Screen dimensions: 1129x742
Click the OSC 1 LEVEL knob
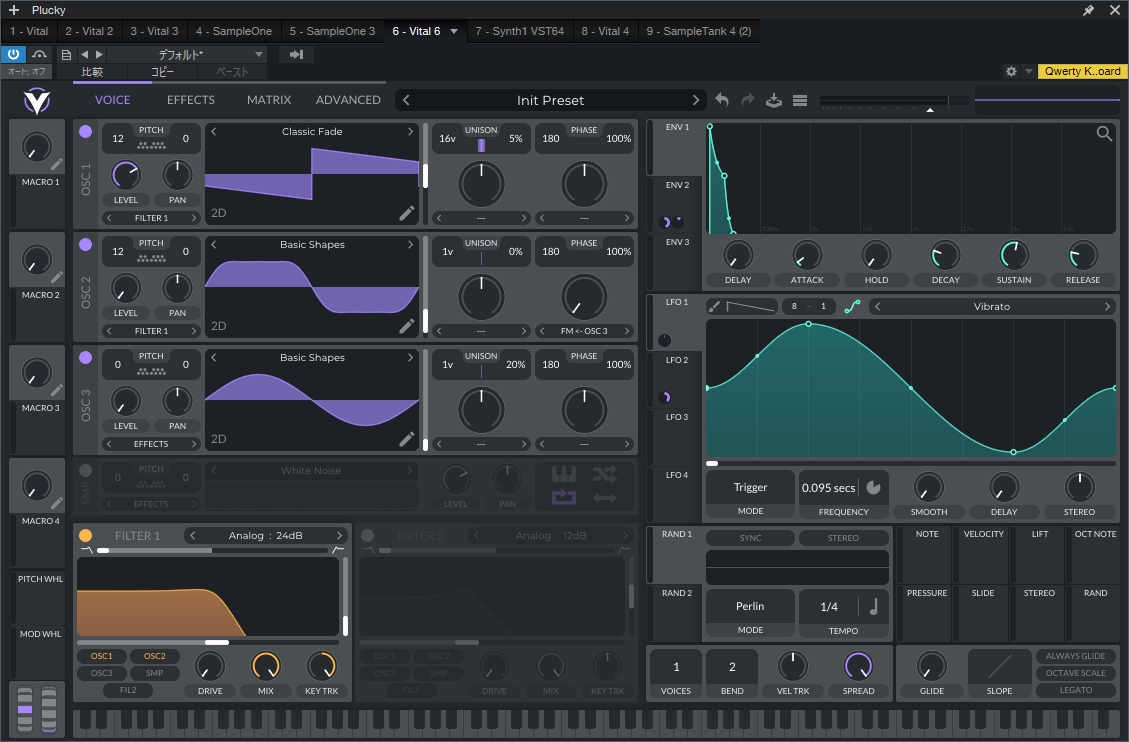(x=125, y=175)
